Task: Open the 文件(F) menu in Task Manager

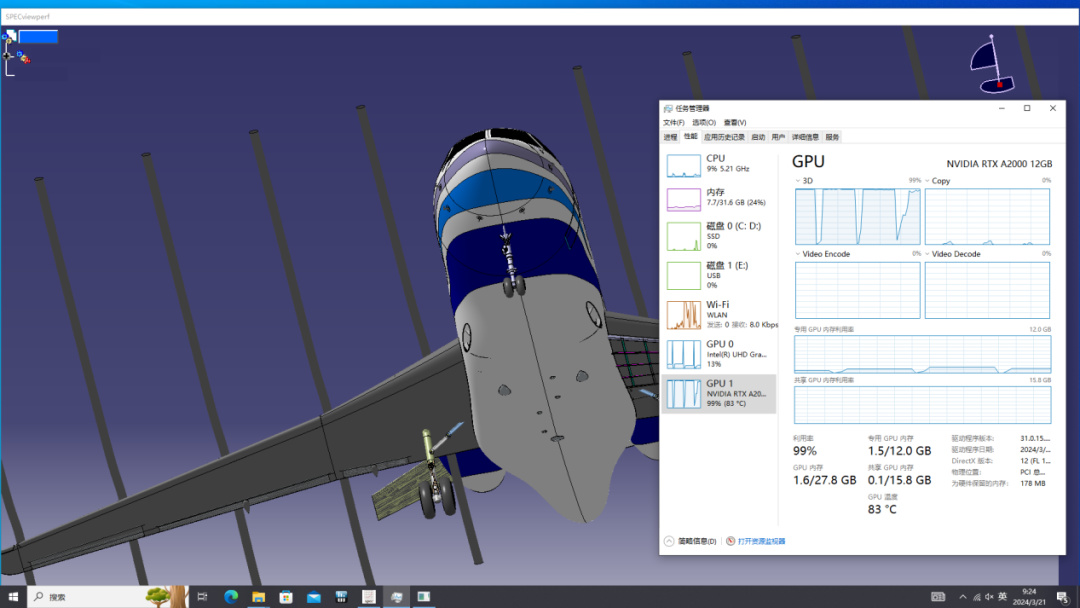Action: pyautogui.click(x=674, y=123)
